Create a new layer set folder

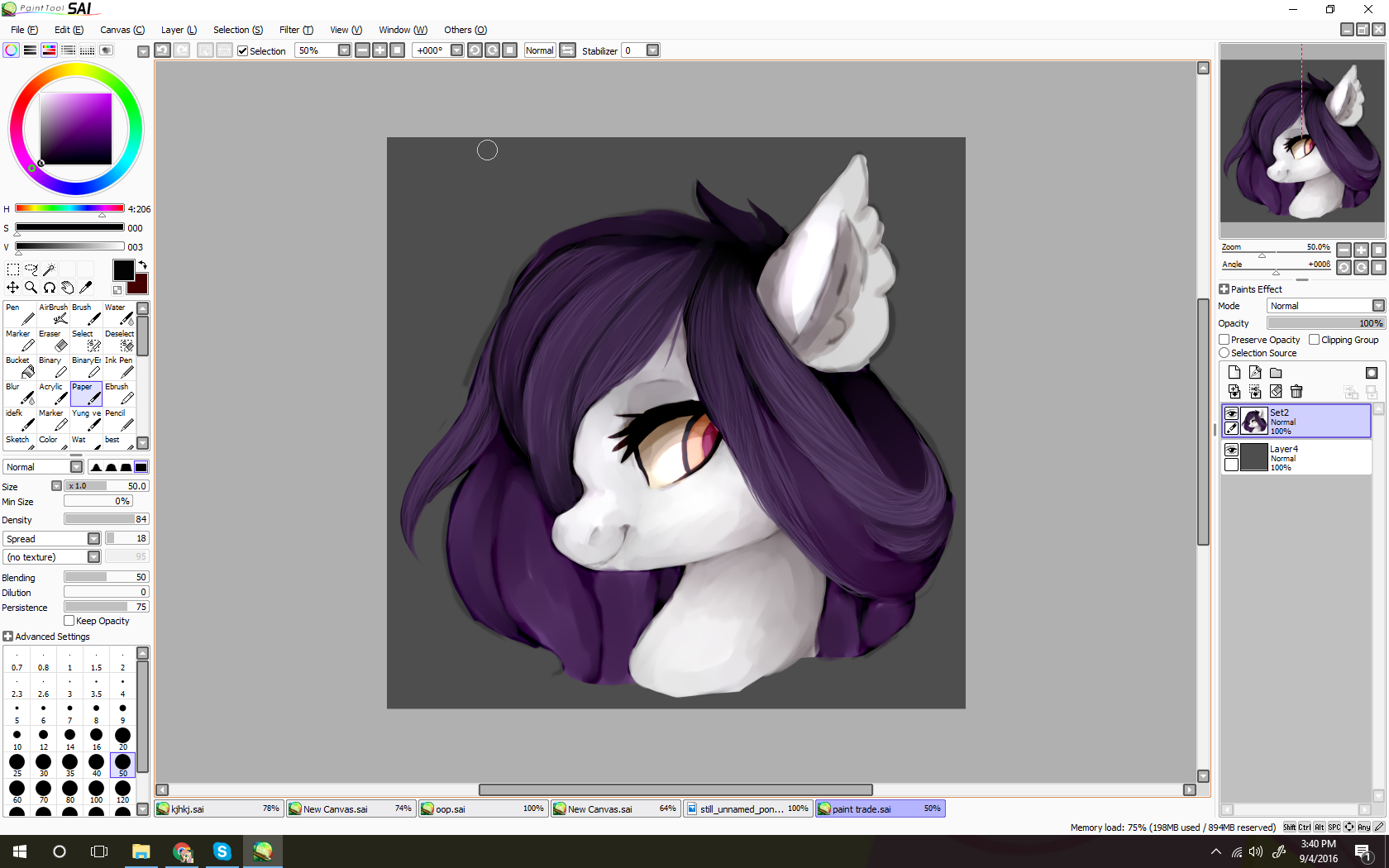(1276, 373)
